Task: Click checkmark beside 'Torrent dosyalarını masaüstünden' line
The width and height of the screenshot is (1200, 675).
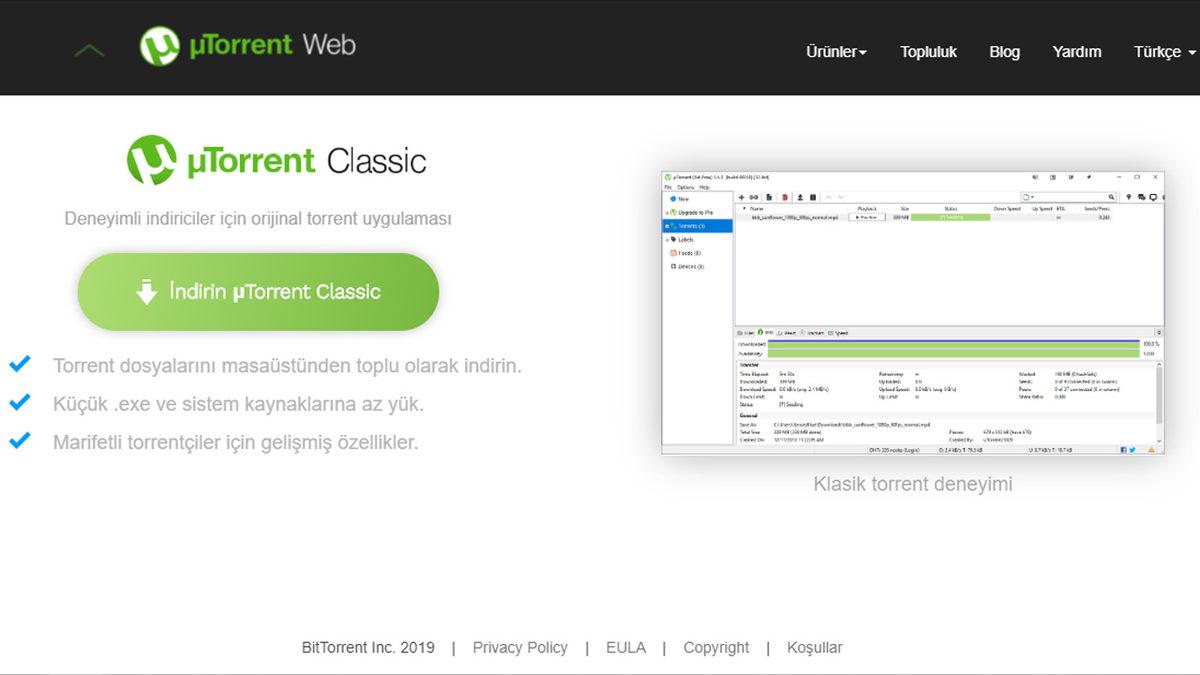Action: [x=19, y=364]
